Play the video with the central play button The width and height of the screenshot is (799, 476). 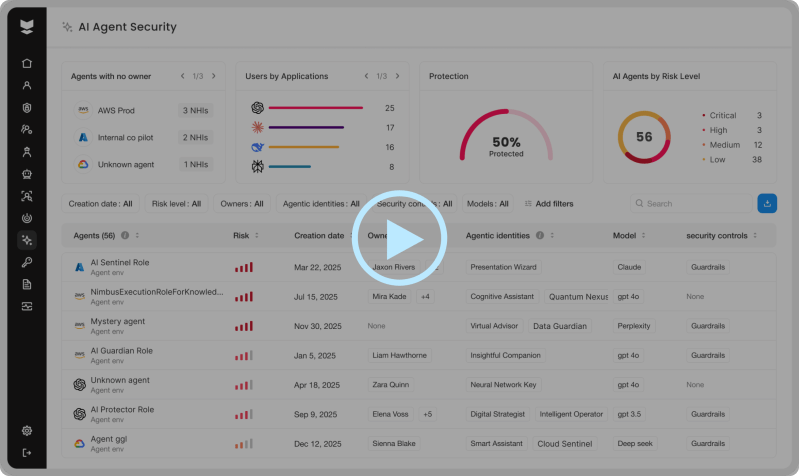point(400,238)
